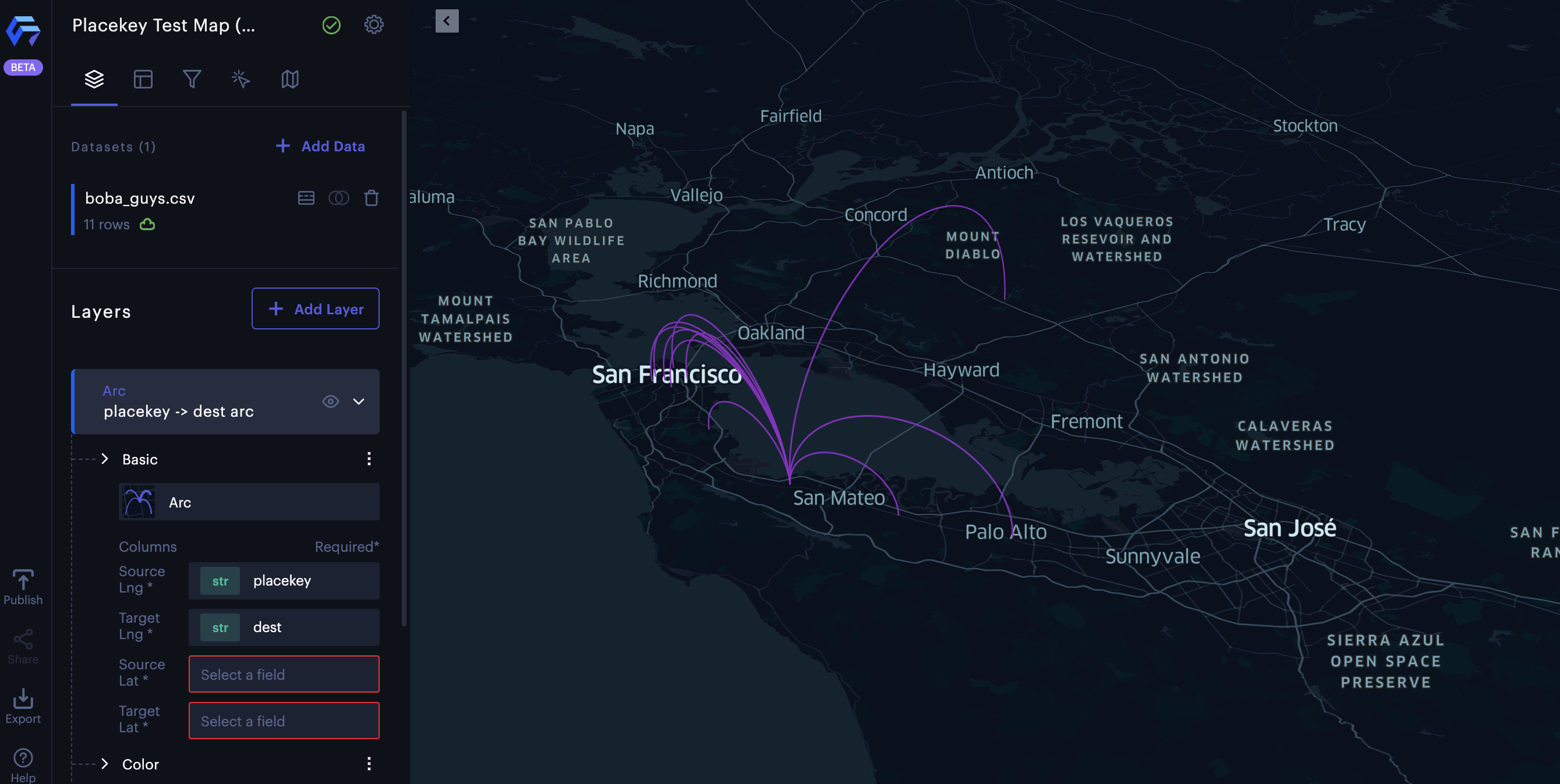The image size is (1560, 784).
Task: Click the Add Layer button
Action: pyautogui.click(x=315, y=308)
